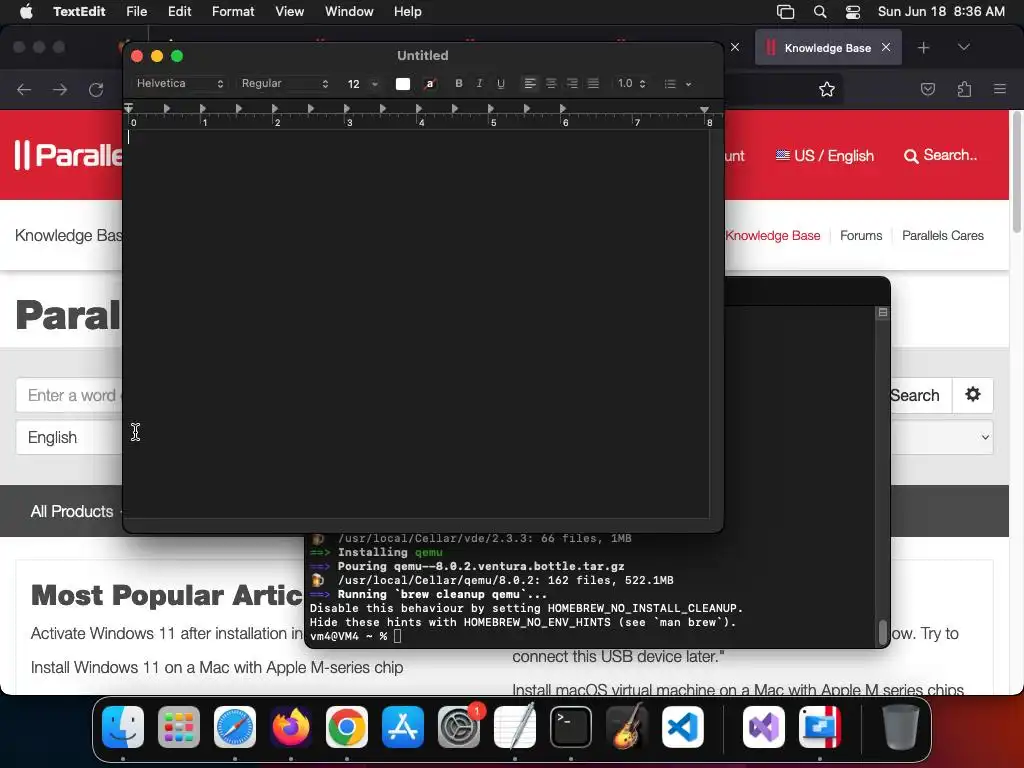
Task: Bookmark this page with the star
Action: click(827, 89)
